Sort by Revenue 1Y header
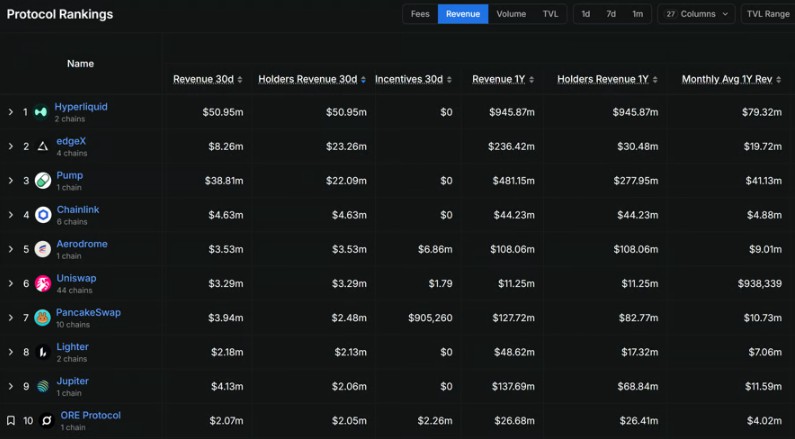The width and height of the screenshot is (795, 439). (x=498, y=80)
